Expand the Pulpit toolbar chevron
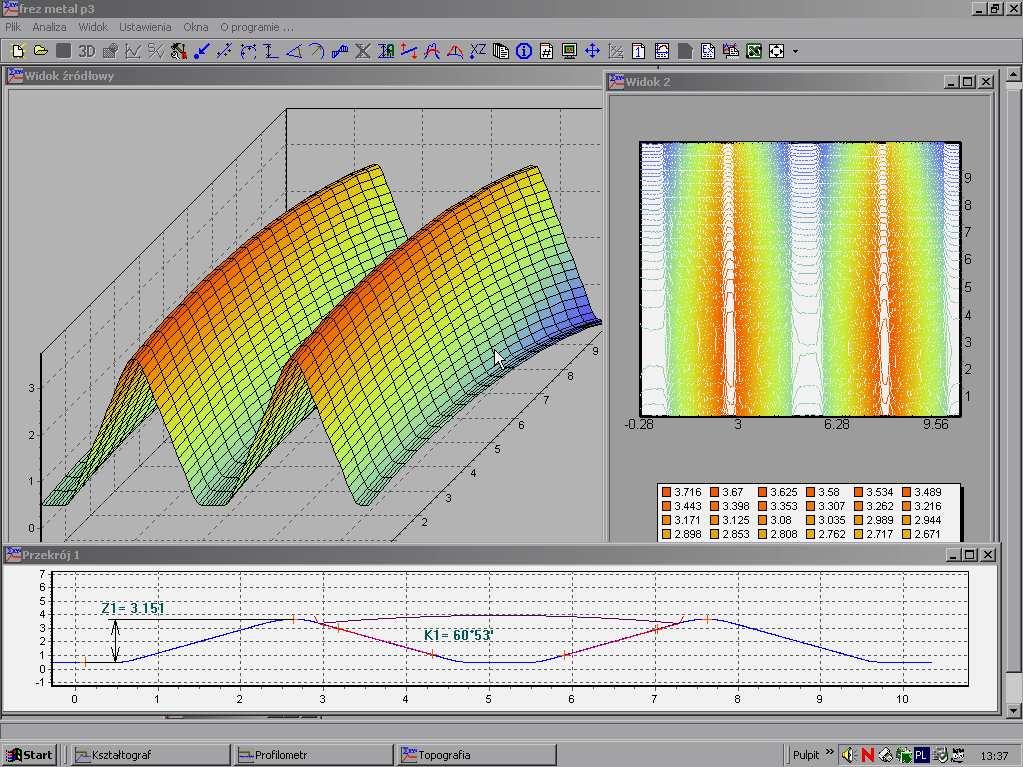Screen dimensions: 1023x767 (x=829, y=752)
